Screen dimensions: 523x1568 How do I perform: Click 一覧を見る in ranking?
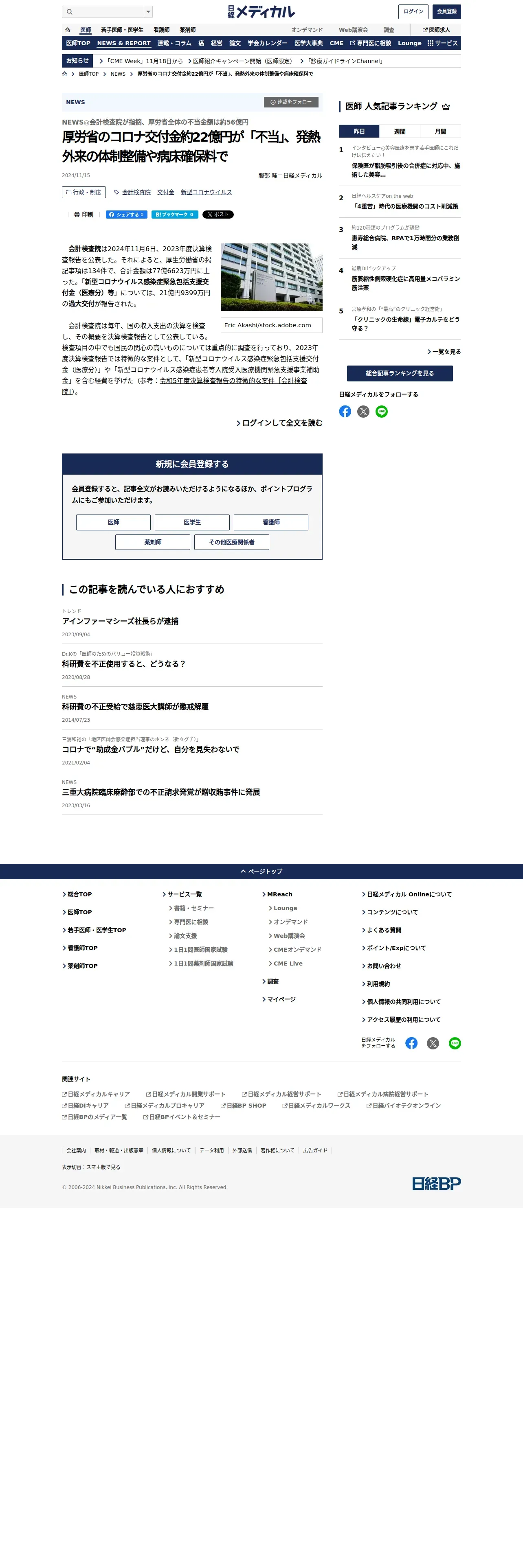tap(444, 352)
